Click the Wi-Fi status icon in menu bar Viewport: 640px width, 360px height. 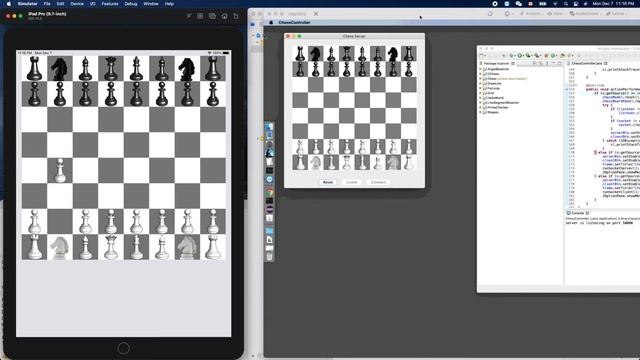(555, 4)
